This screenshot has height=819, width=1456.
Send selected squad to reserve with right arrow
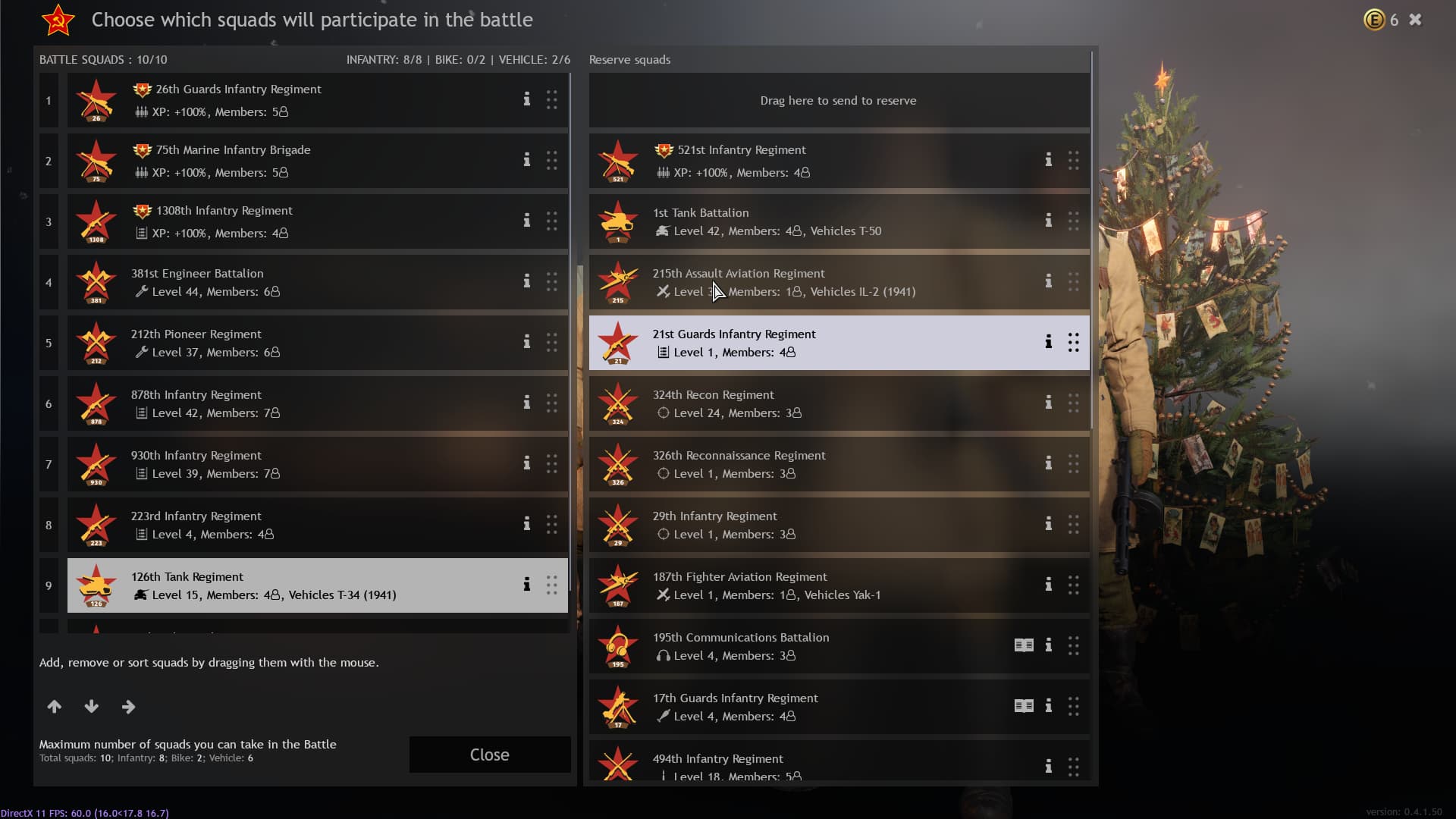pos(129,707)
